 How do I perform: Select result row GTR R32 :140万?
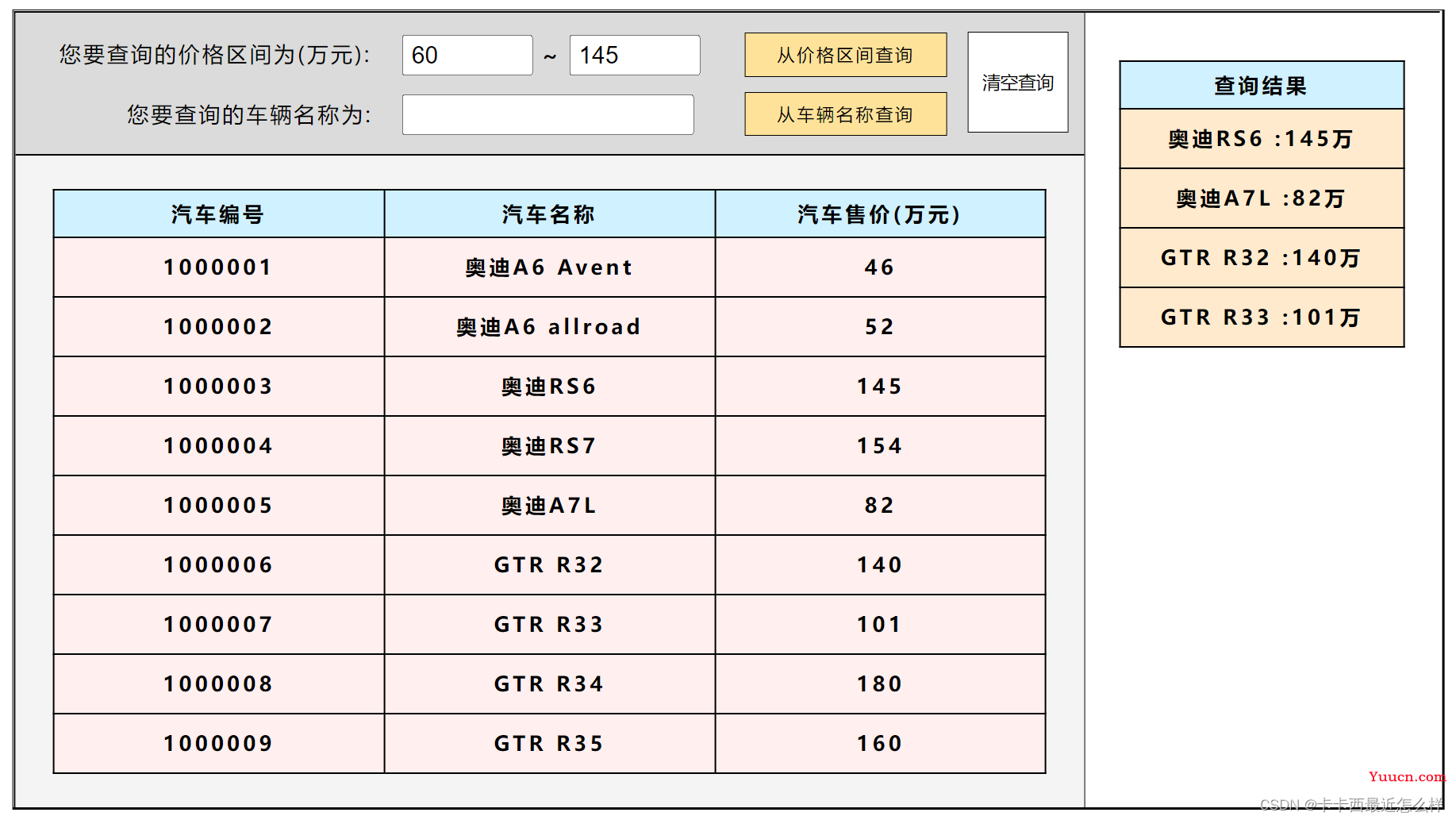coord(1262,258)
